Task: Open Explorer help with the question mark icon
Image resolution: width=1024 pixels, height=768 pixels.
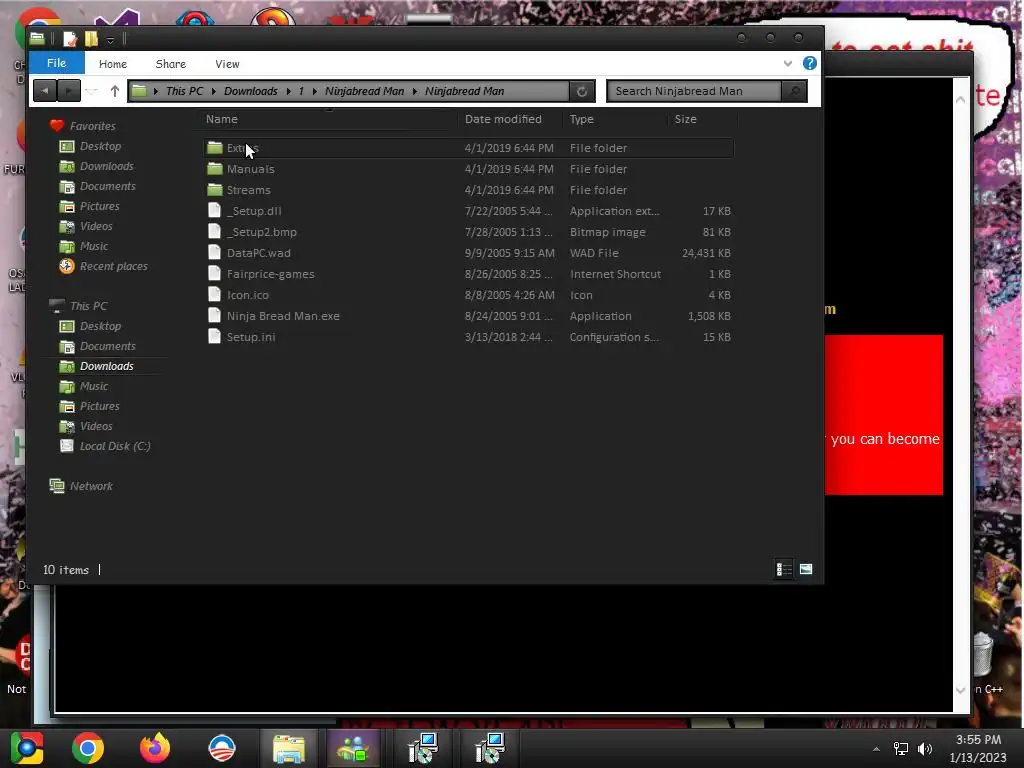Action: 810,63
